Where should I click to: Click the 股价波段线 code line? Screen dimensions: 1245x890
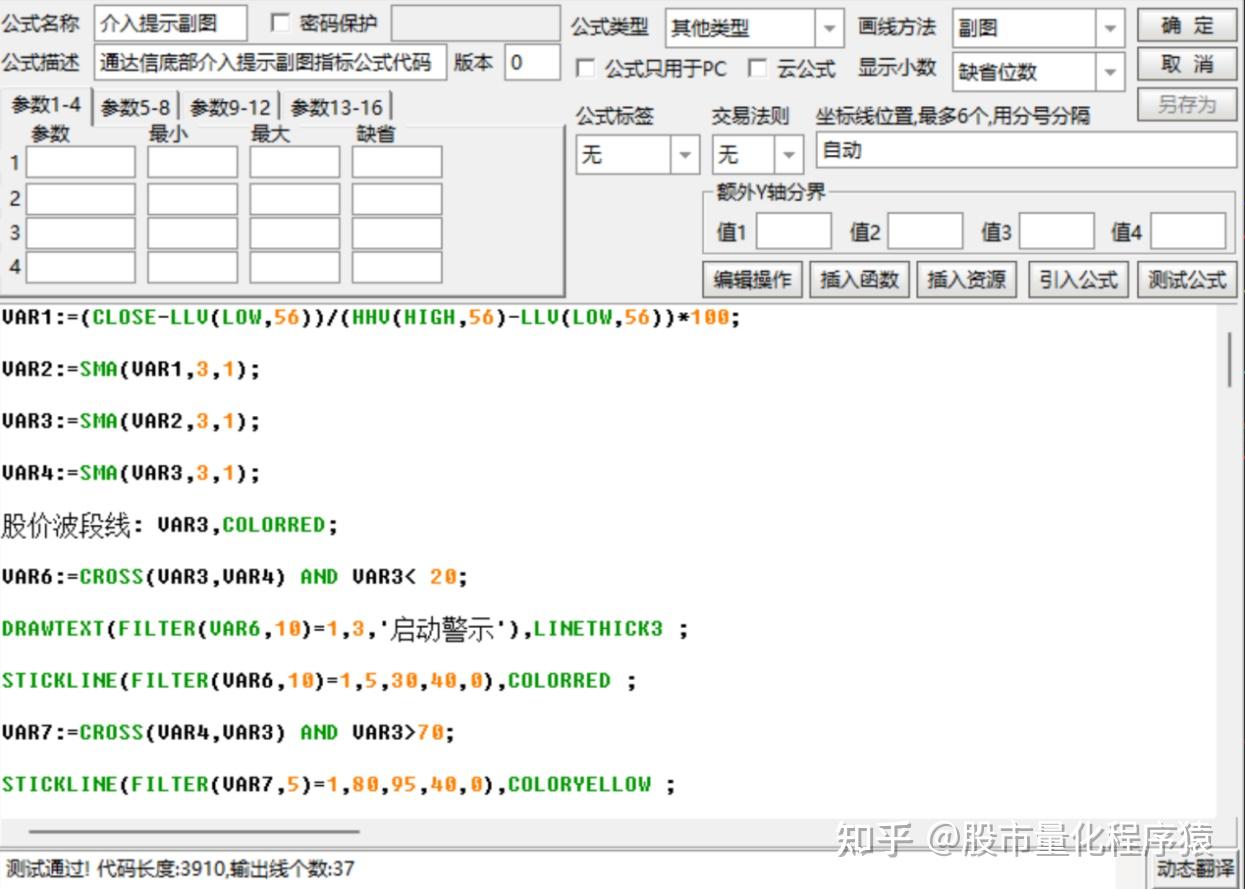coord(170,525)
